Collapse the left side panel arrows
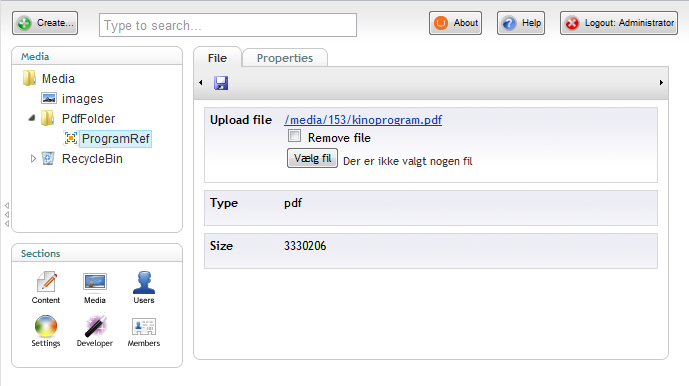Viewport: 689px width, 386px height. 7,214
